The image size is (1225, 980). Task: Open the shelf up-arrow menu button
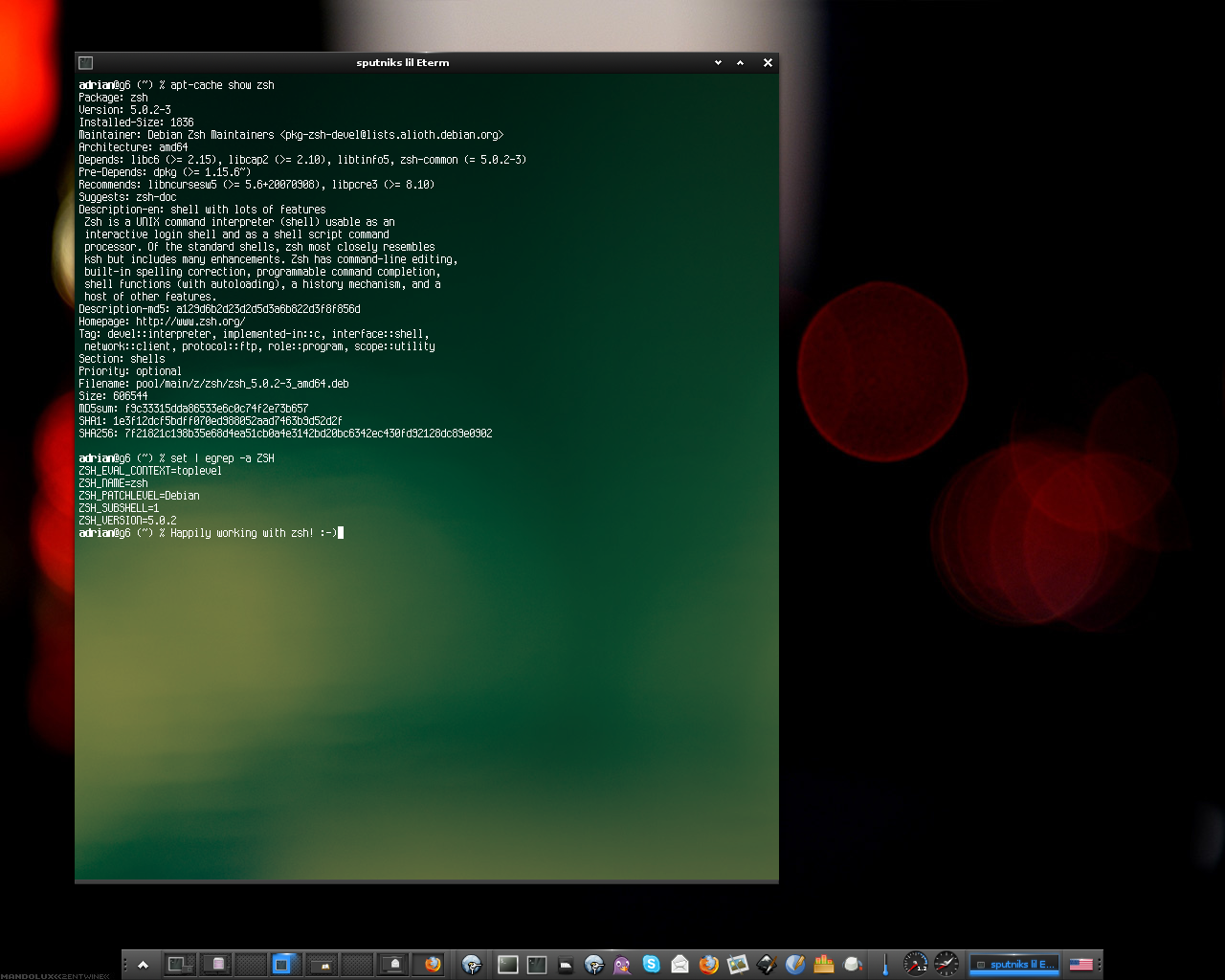click(x=143, y=965)
